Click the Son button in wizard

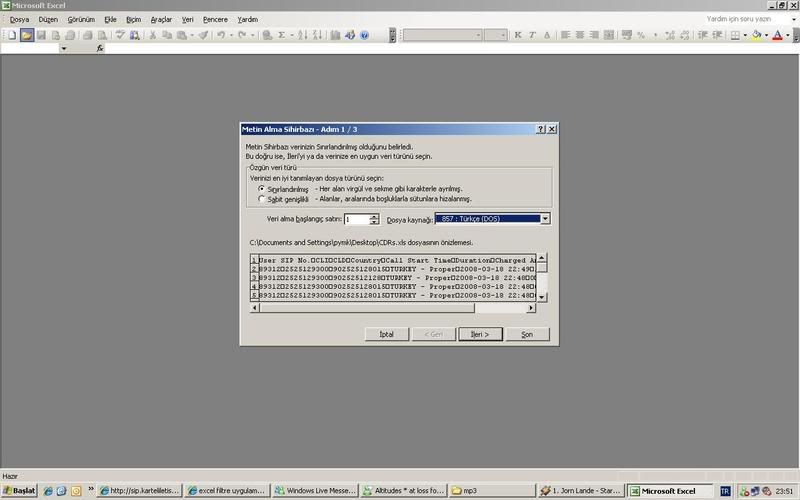pyautogui.click(x=527, y=334)
